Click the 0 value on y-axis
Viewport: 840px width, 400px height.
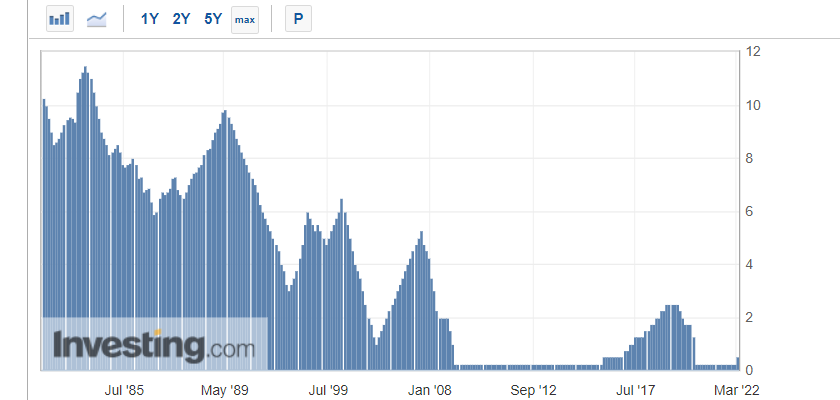tap(750, 371)
